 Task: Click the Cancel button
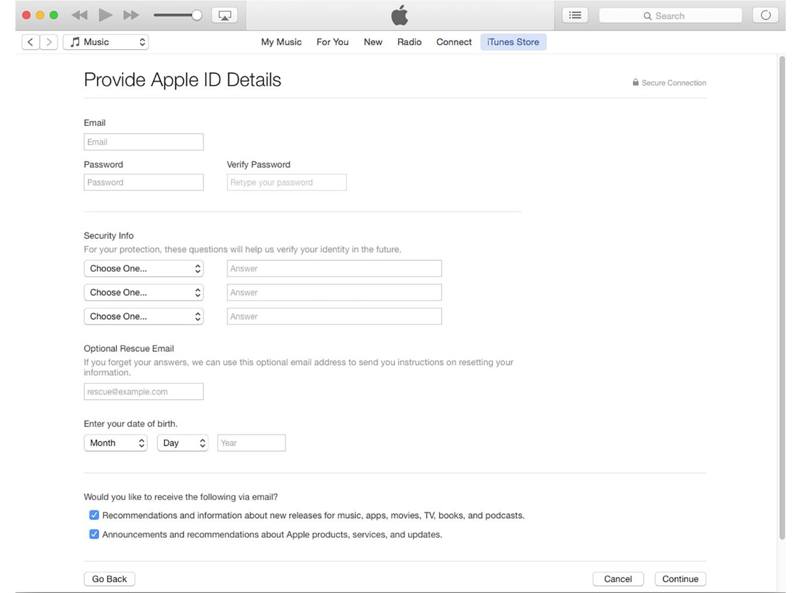click(618, 579)
